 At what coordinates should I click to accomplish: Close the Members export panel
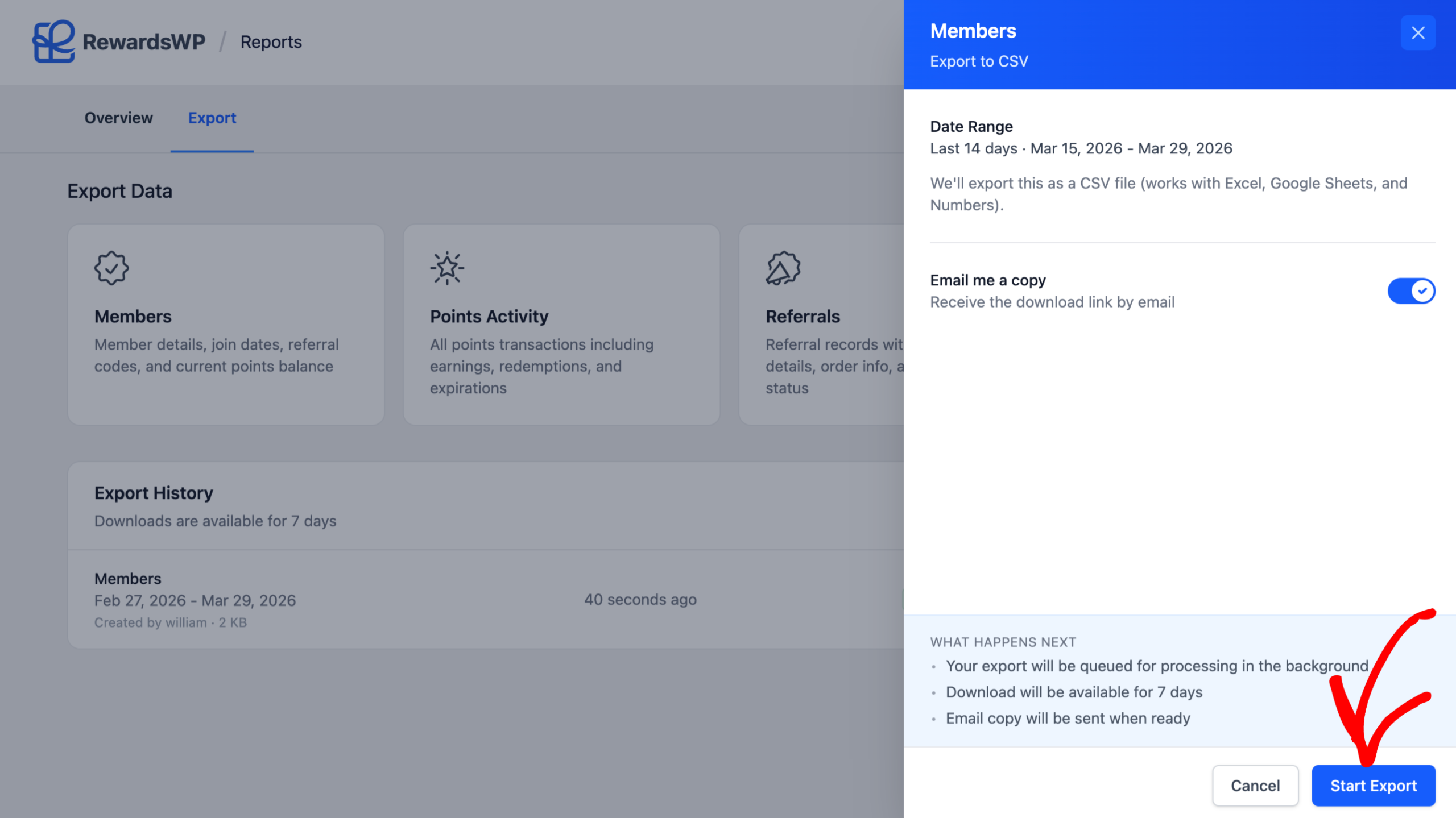pyautogui.click(x=1417, y=33)
